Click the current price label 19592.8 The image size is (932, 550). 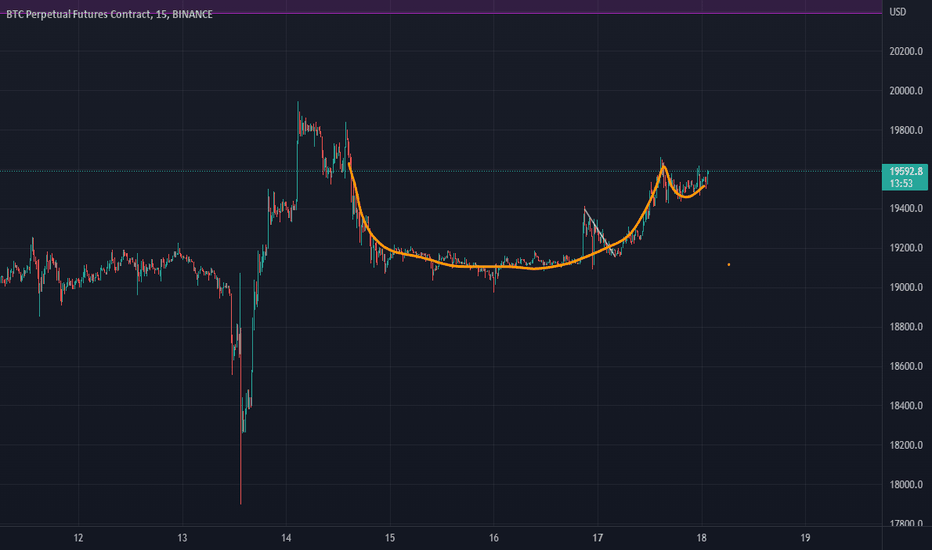click(906, 171)
